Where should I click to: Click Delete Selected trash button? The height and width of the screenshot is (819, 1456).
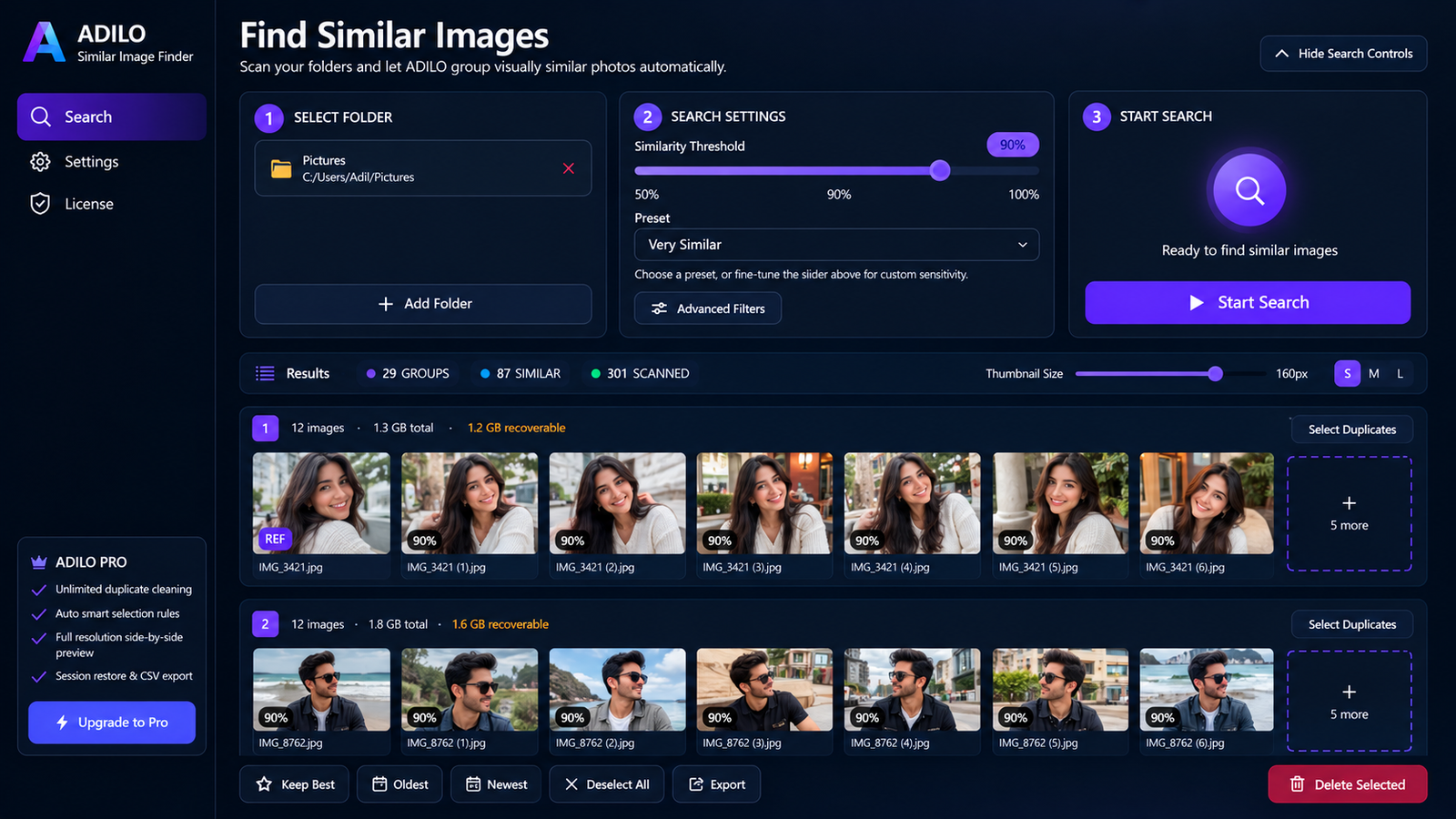pos(1348,784)
